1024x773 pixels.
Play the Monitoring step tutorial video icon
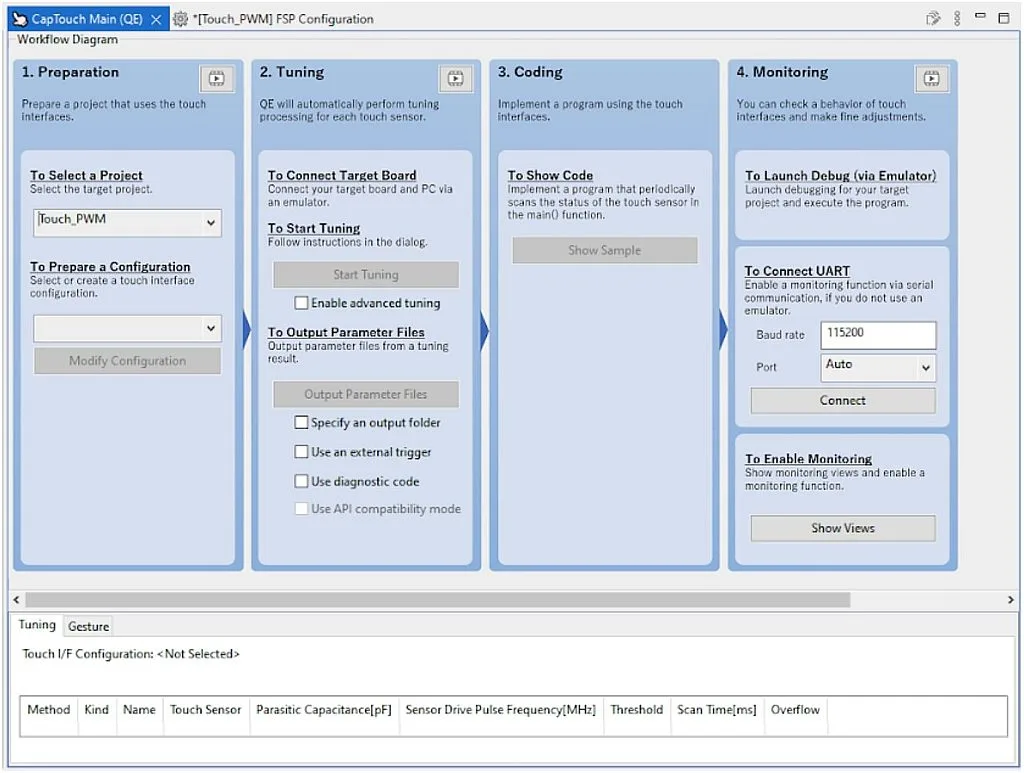point(931,78)
